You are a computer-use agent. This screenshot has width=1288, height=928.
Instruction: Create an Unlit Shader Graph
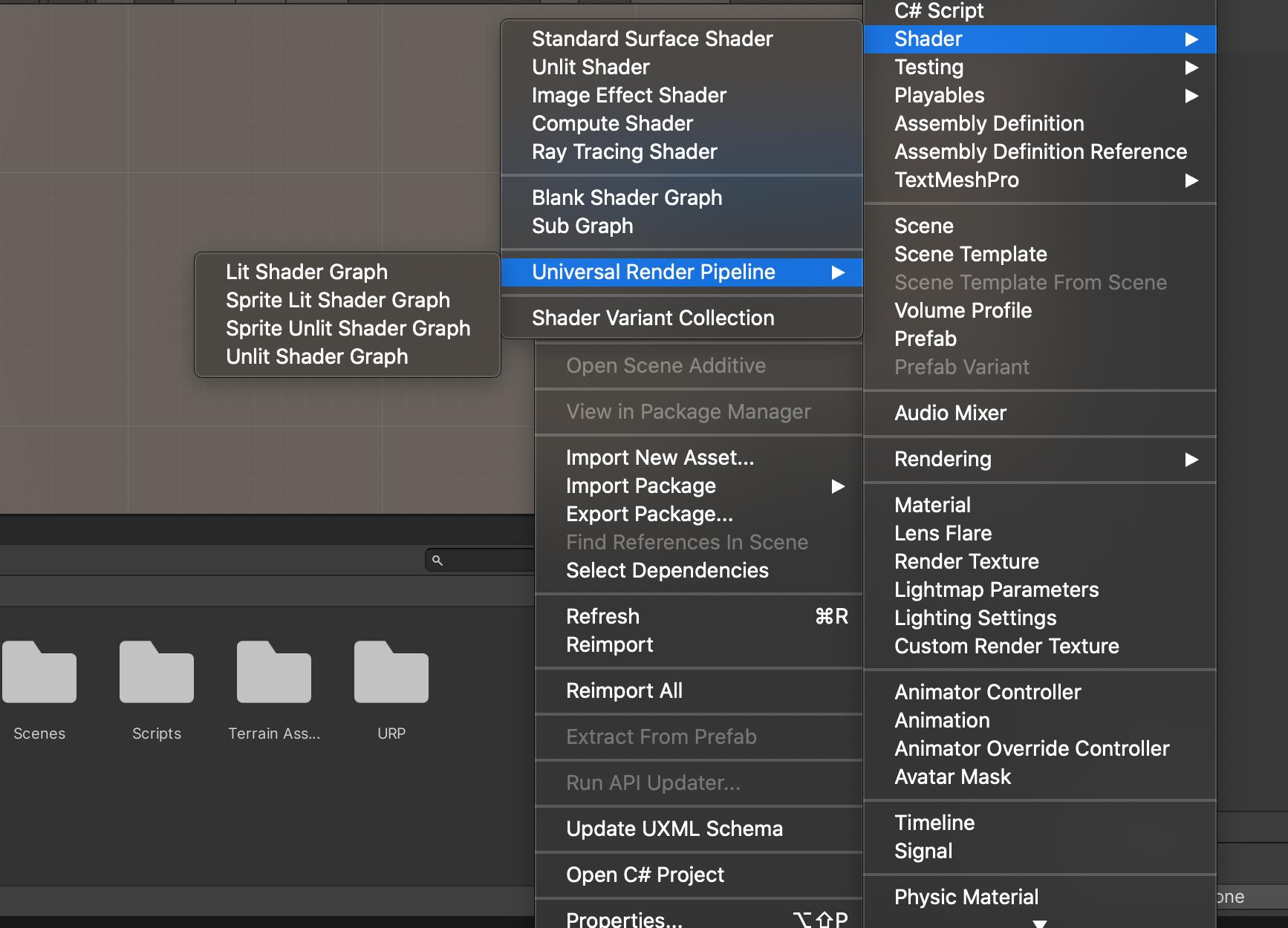tap(348, 357)
